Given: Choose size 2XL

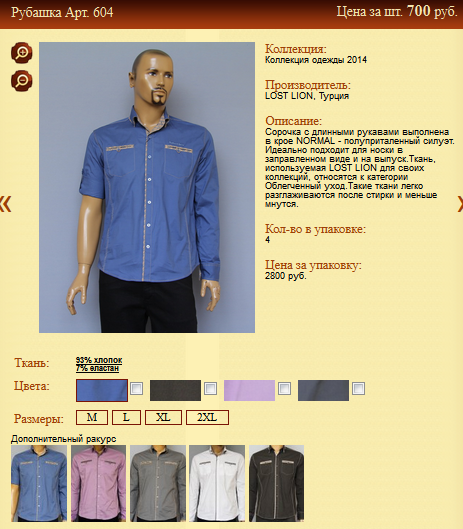Looking at the screenshot, I should [207, 418].
